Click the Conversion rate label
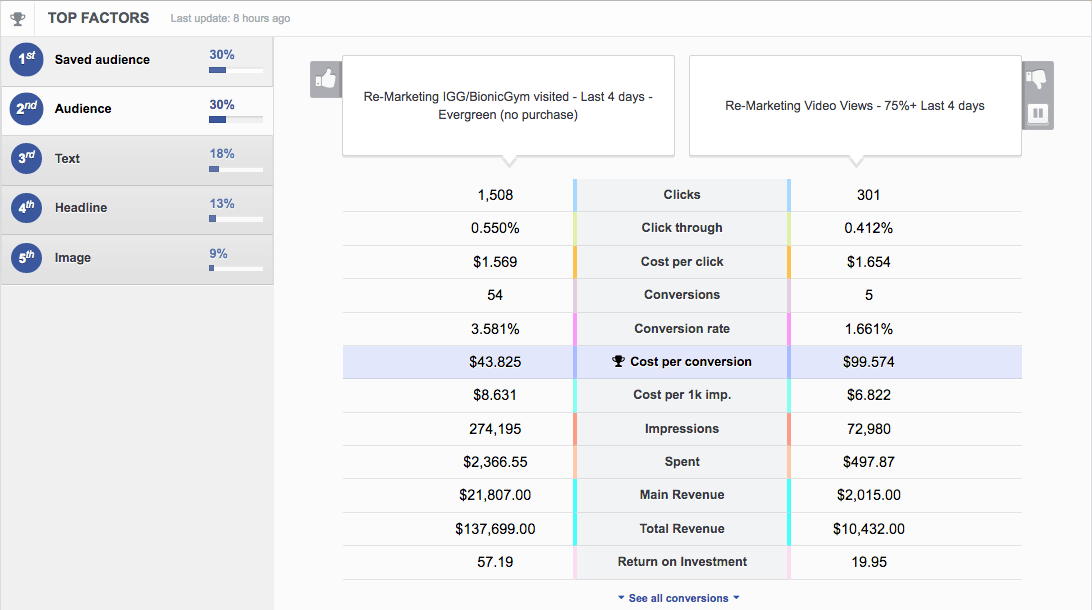This screenshot has width=1092, height=610. pos(682,329)
